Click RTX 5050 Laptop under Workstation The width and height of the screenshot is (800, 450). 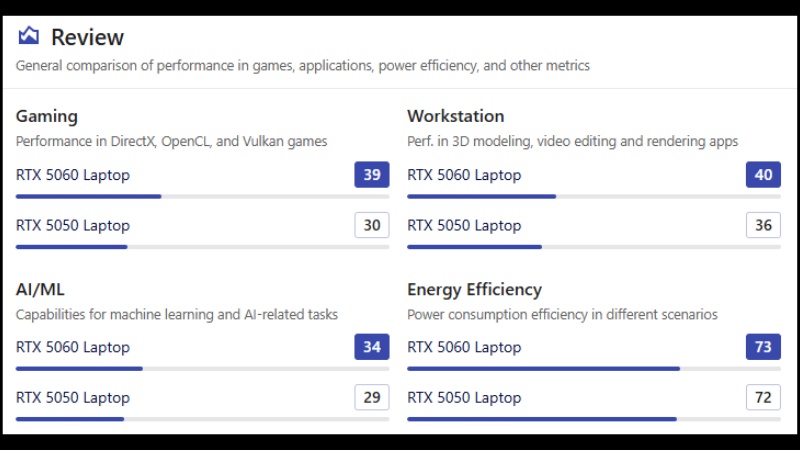(464, 225)
